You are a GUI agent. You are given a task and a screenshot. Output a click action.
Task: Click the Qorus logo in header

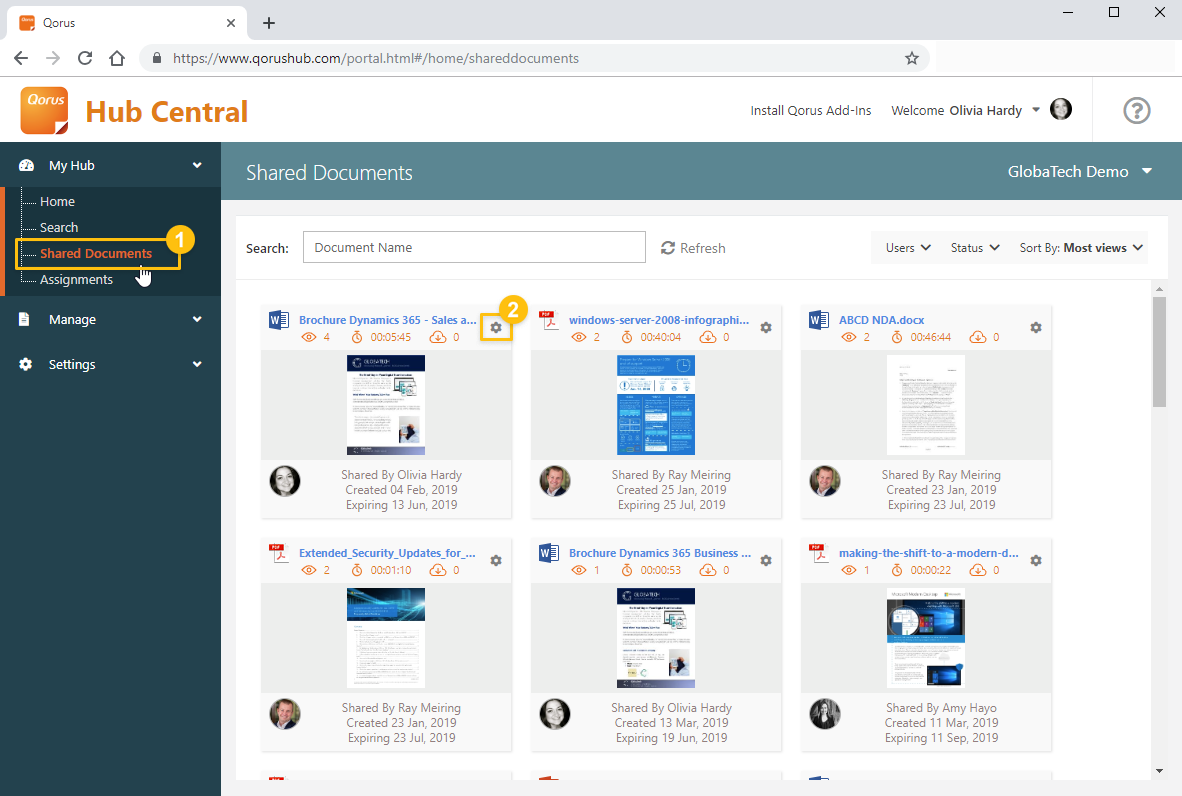tap(44, 110)
